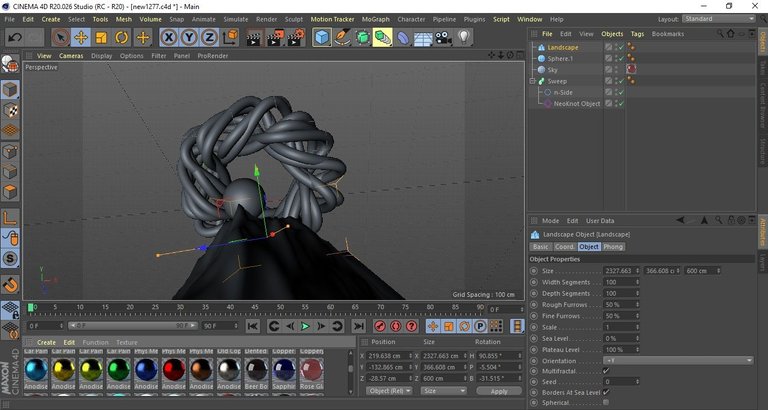The height and width of the screenshot is (410, 768).
Task: Click the User Data button
Action: [600, 221]
